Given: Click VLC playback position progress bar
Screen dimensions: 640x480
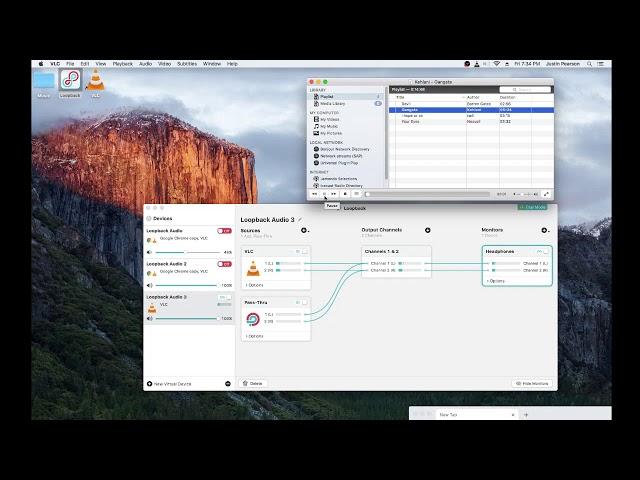Looking at the screenshot, I should click(x=427, y=194).
